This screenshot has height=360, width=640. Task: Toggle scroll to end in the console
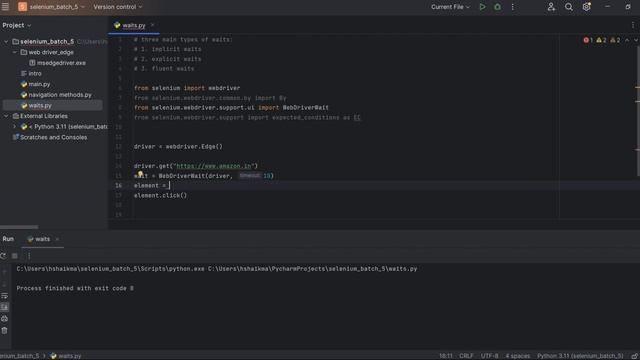(x=4, y=307)
